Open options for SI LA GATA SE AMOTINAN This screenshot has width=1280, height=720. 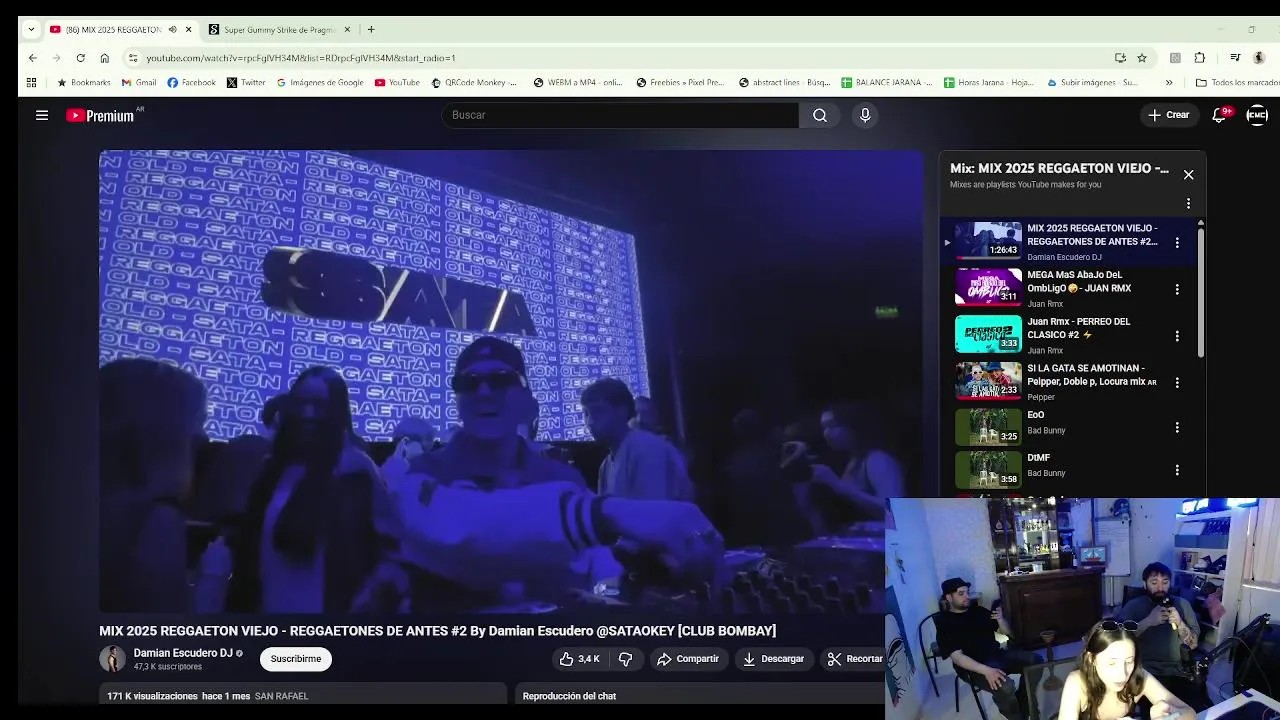point(1177,382)
